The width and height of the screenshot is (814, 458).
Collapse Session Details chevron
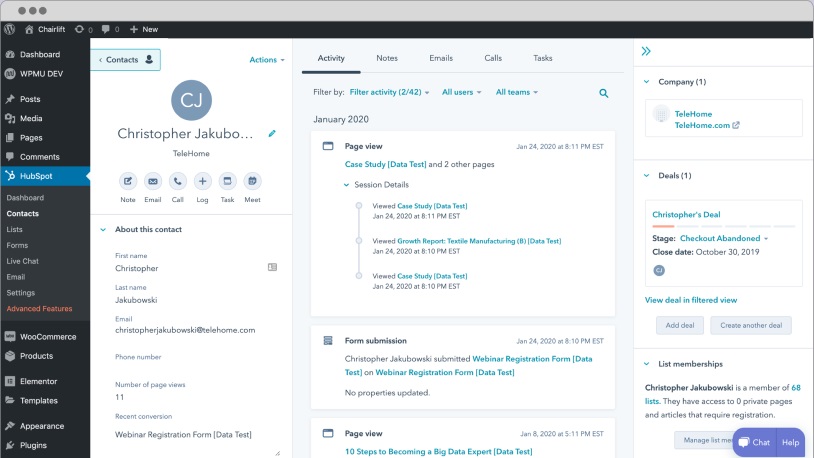pyautogui.click(x=346, y=185)
